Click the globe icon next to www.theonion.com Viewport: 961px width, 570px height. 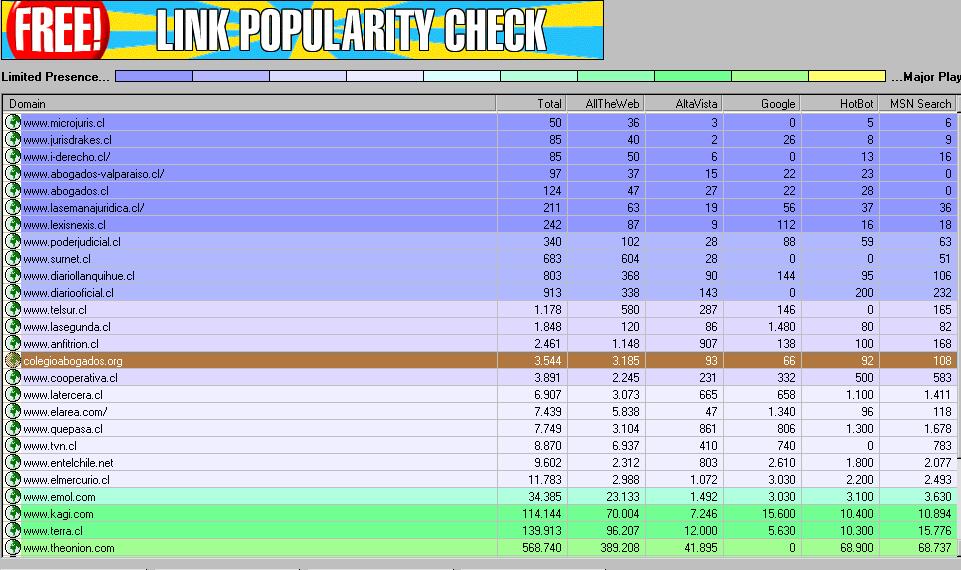13,548
